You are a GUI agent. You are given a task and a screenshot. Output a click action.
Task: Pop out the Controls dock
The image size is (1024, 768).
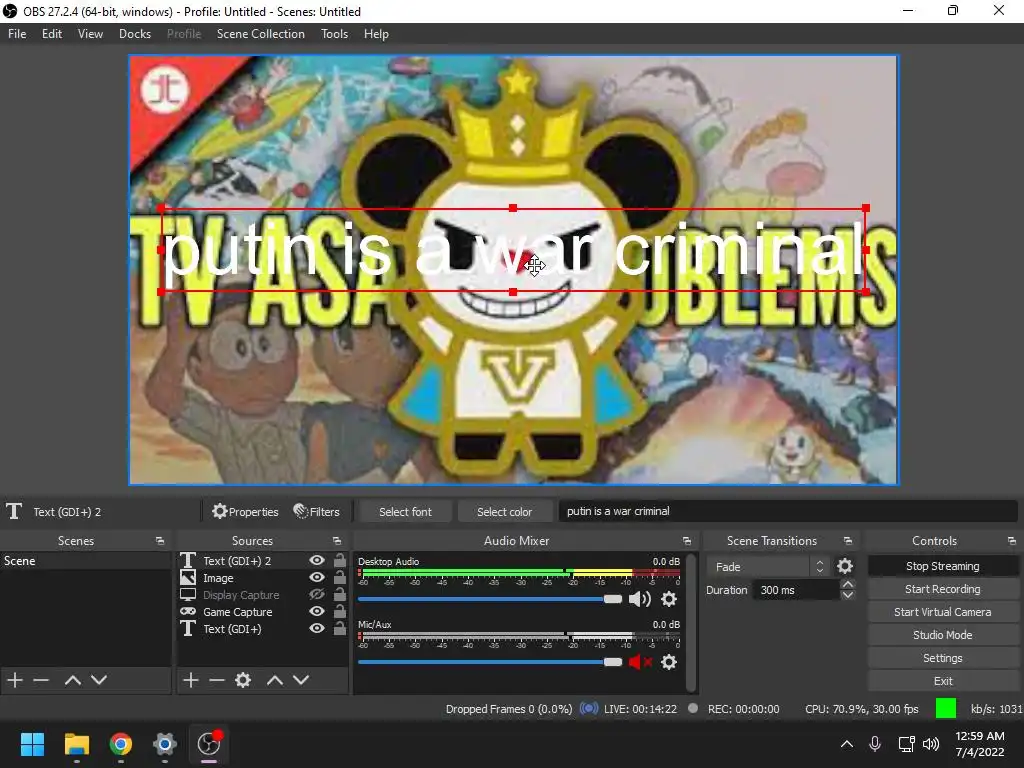point(1012,541)
